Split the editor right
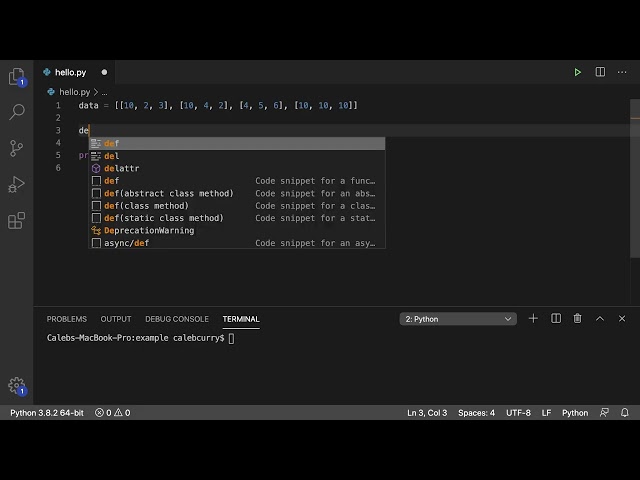640x480 pixels. pos(600,72)
